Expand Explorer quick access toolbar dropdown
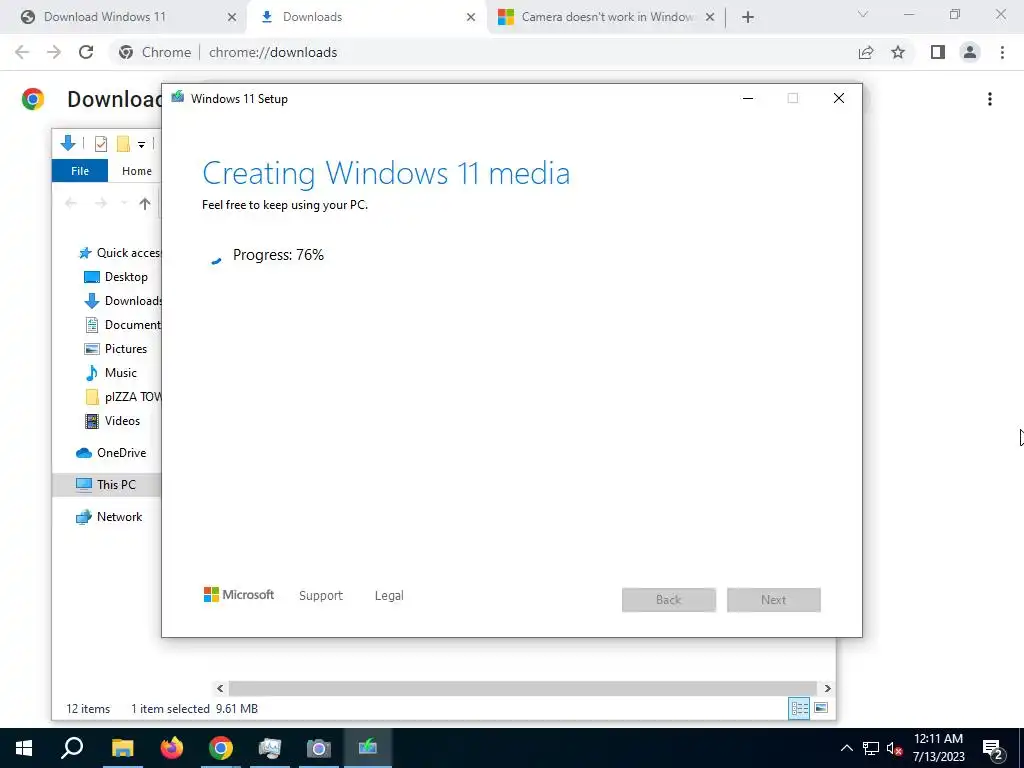This screenshot has height=768, width=1024. [x=141, y=144]
